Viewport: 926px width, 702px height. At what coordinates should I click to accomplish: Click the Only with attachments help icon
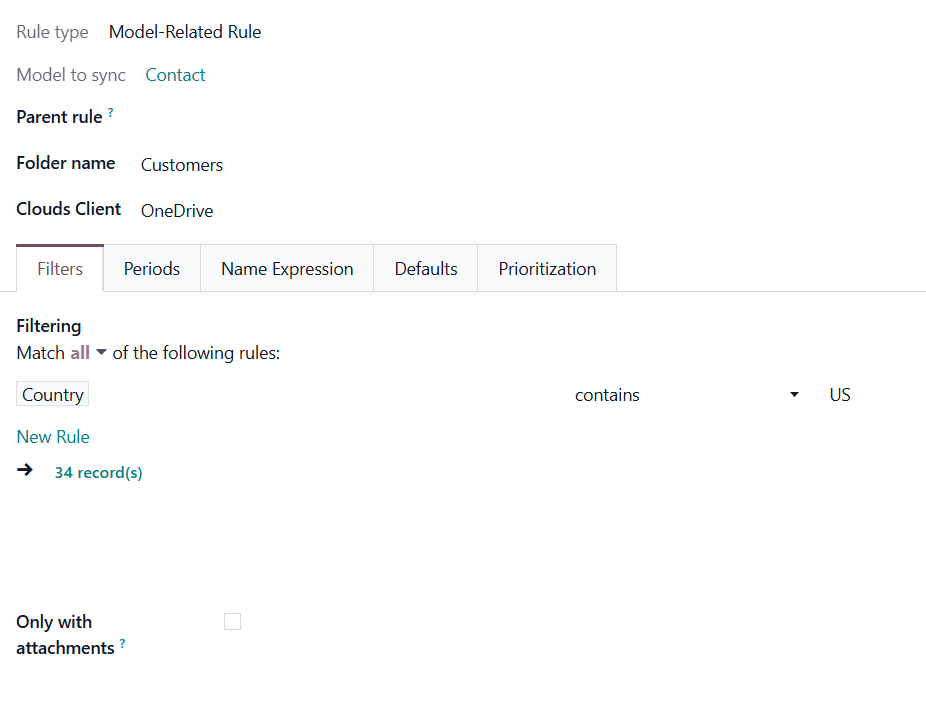tap(123, 644)
